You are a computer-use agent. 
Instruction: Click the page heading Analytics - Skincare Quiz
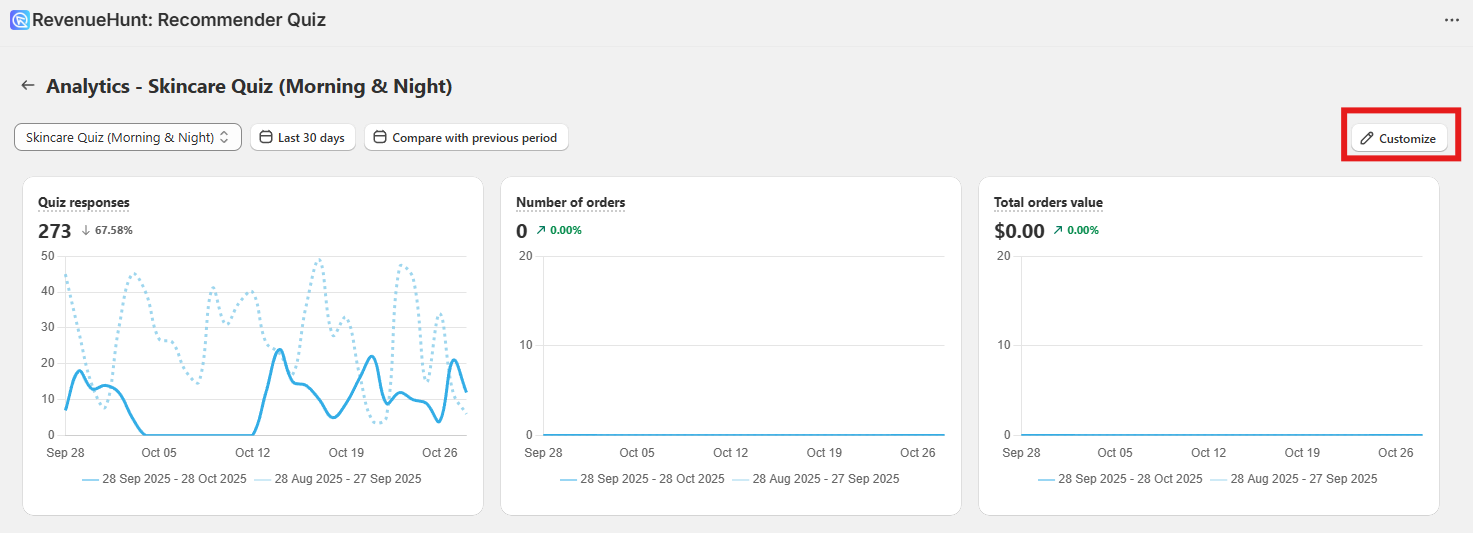[249, 86]
